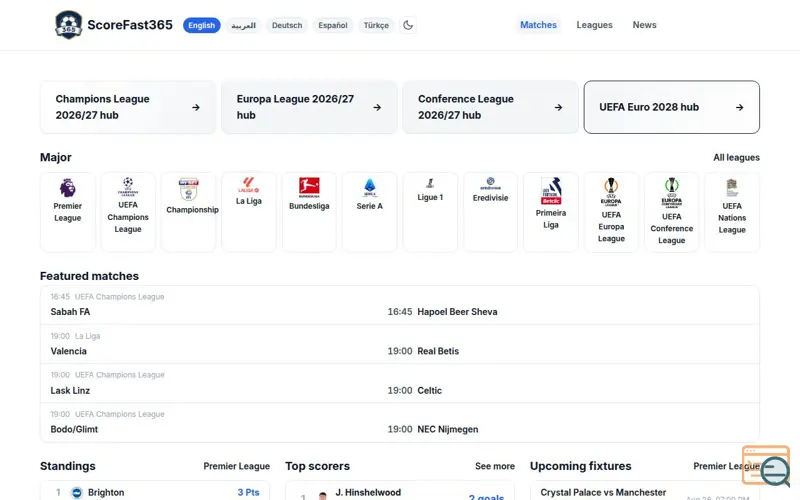
Task: Click Brighton team name in standings
Action: 106,492
